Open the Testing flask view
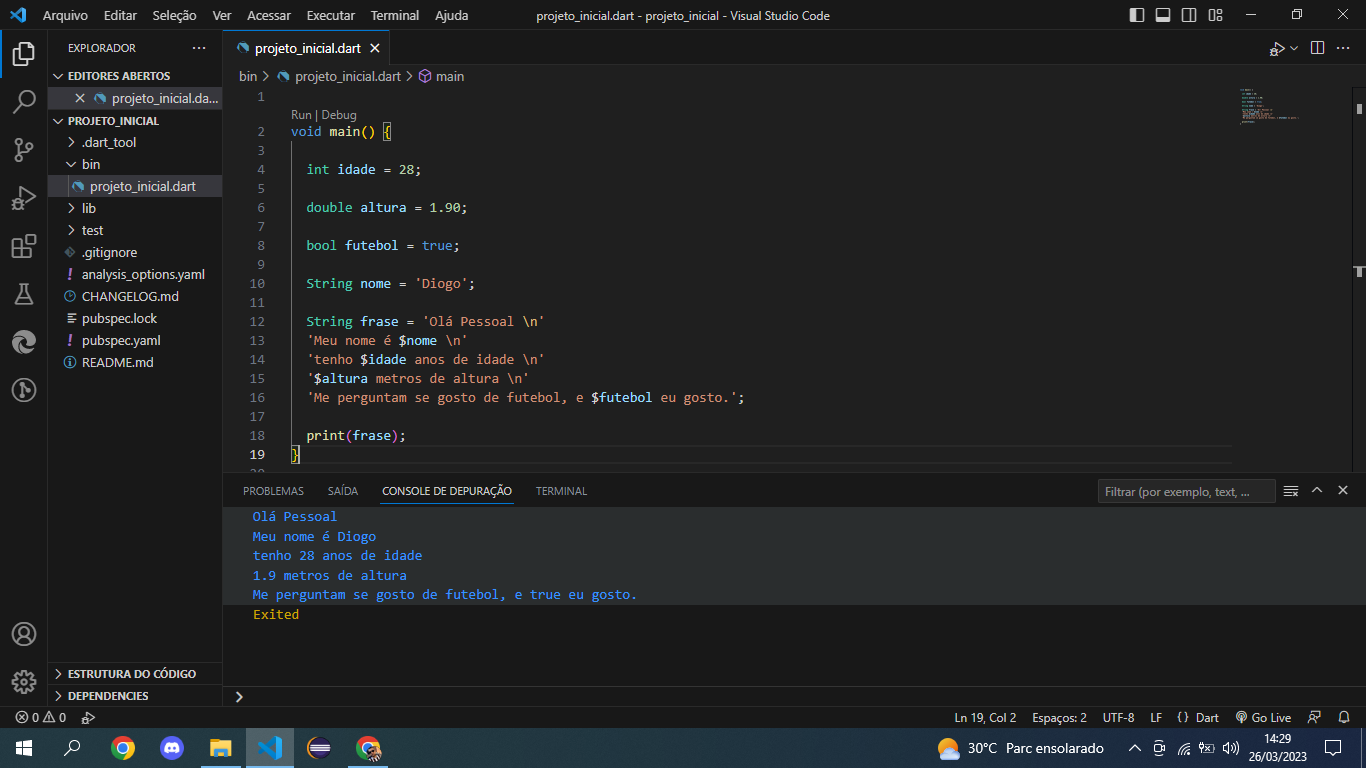Screen dimensions: 1366x768 (24, 294)
